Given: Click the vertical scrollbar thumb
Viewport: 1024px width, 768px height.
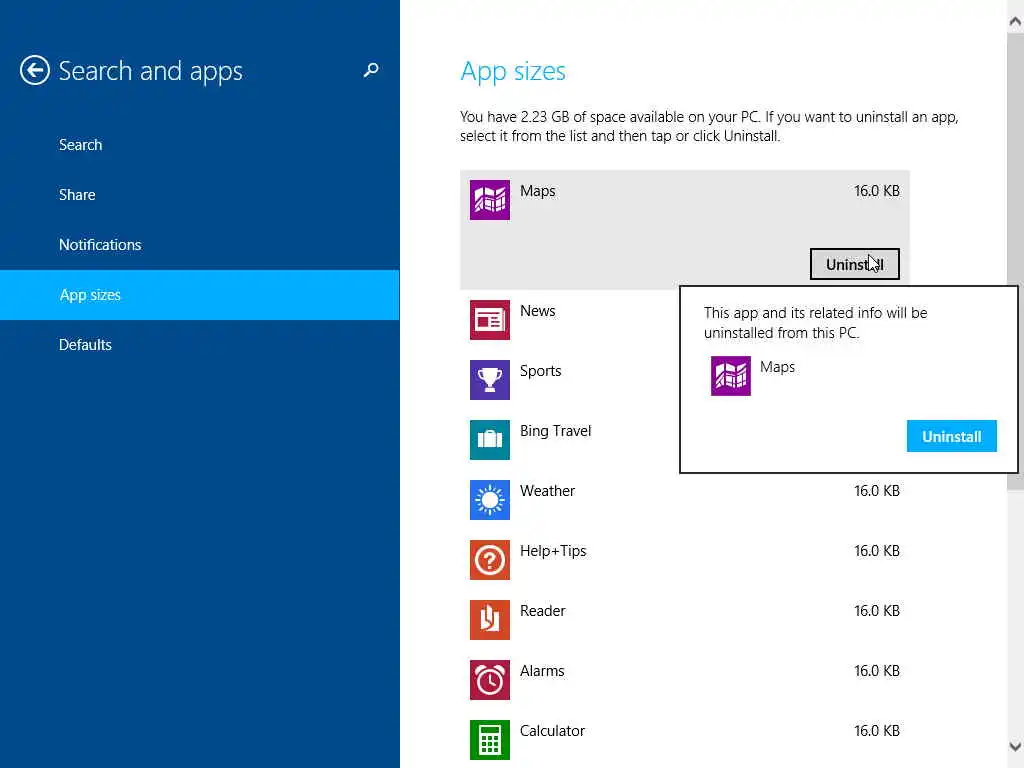Looking at the screenshot, I should click(1015, 261).
